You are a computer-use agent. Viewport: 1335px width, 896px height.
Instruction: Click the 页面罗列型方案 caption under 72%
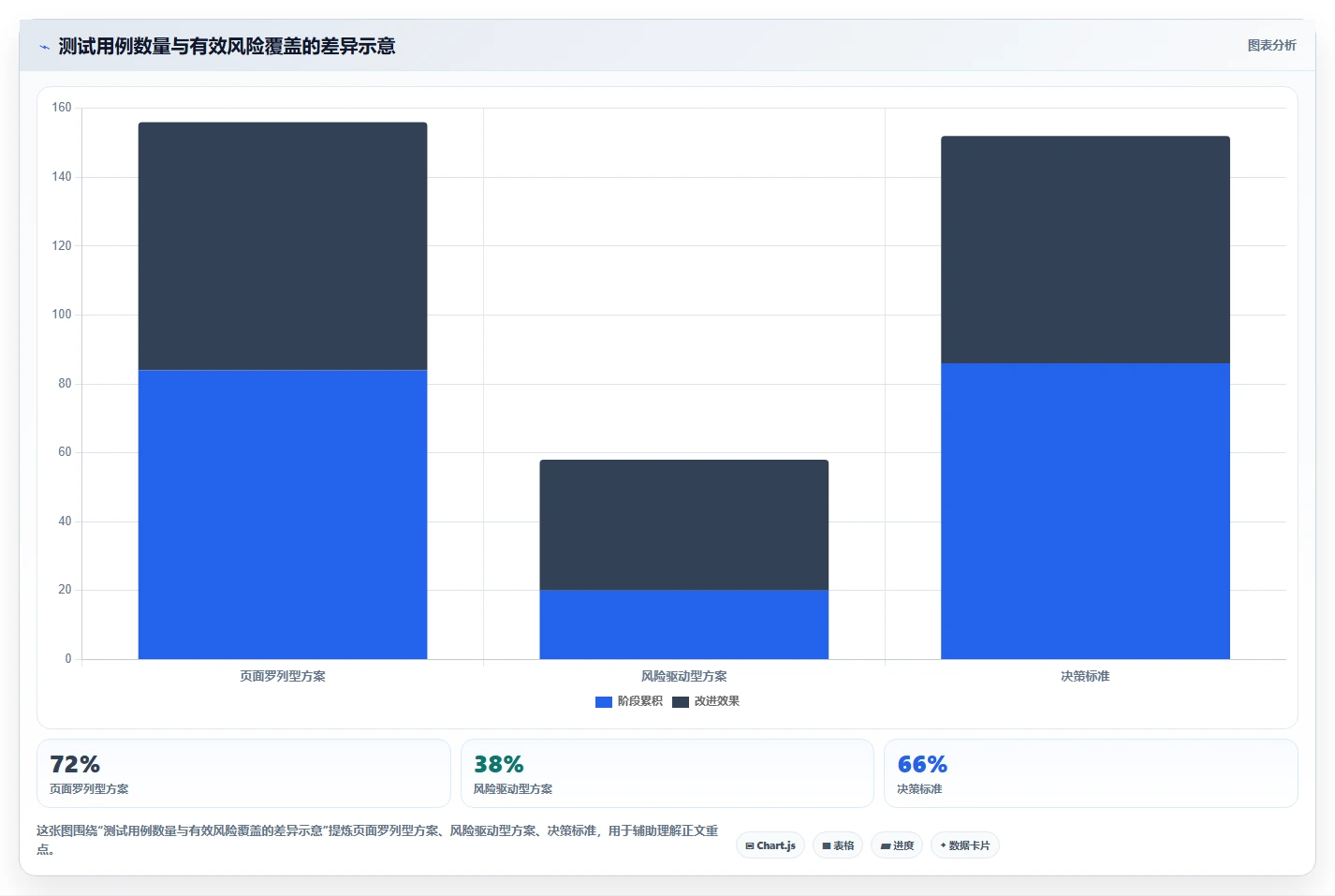(89, 789)
